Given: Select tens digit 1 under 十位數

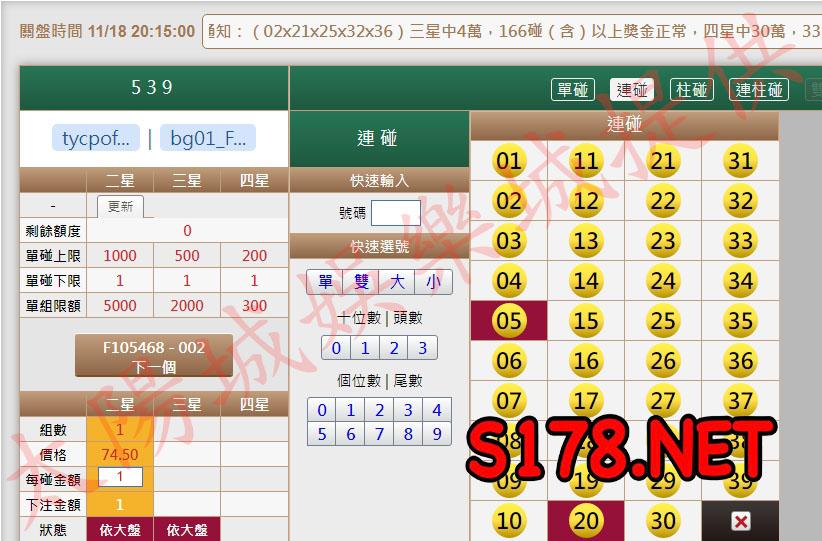Looking at the screenshot, I should (x=365, y=348).
